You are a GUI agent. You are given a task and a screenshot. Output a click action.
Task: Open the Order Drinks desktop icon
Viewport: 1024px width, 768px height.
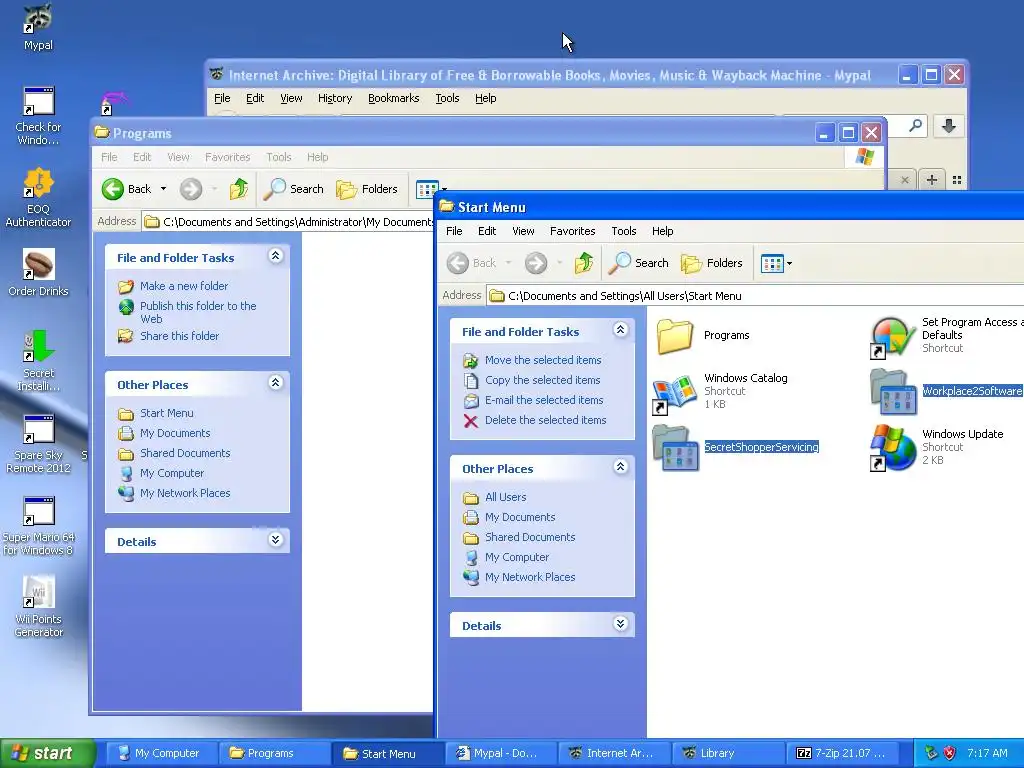coord(38,273)
